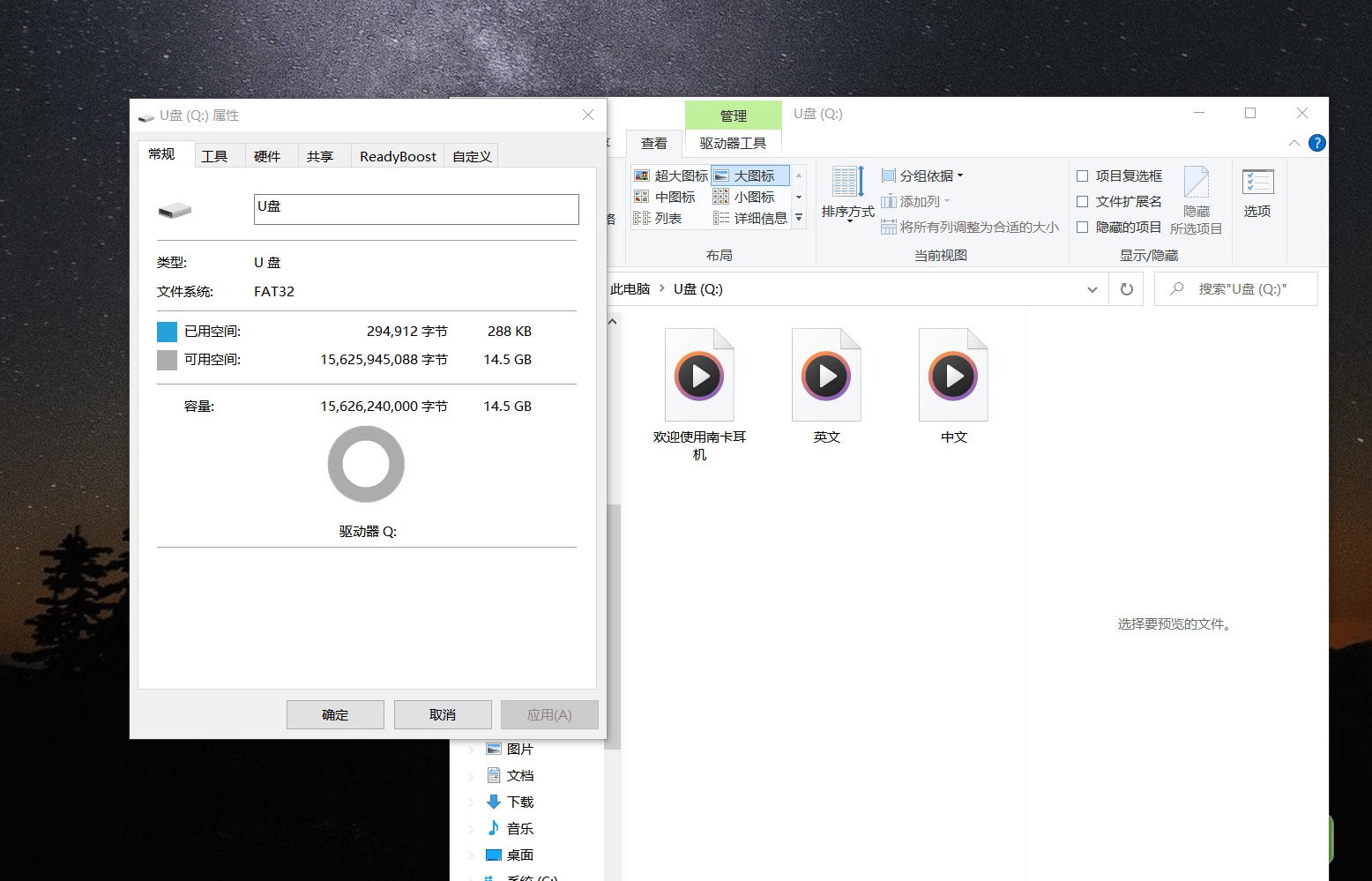Viewport: 1372px width, 881px height.
Task: Select the 欢迎使用南卡耳机 media file
Action: (699, 394)
